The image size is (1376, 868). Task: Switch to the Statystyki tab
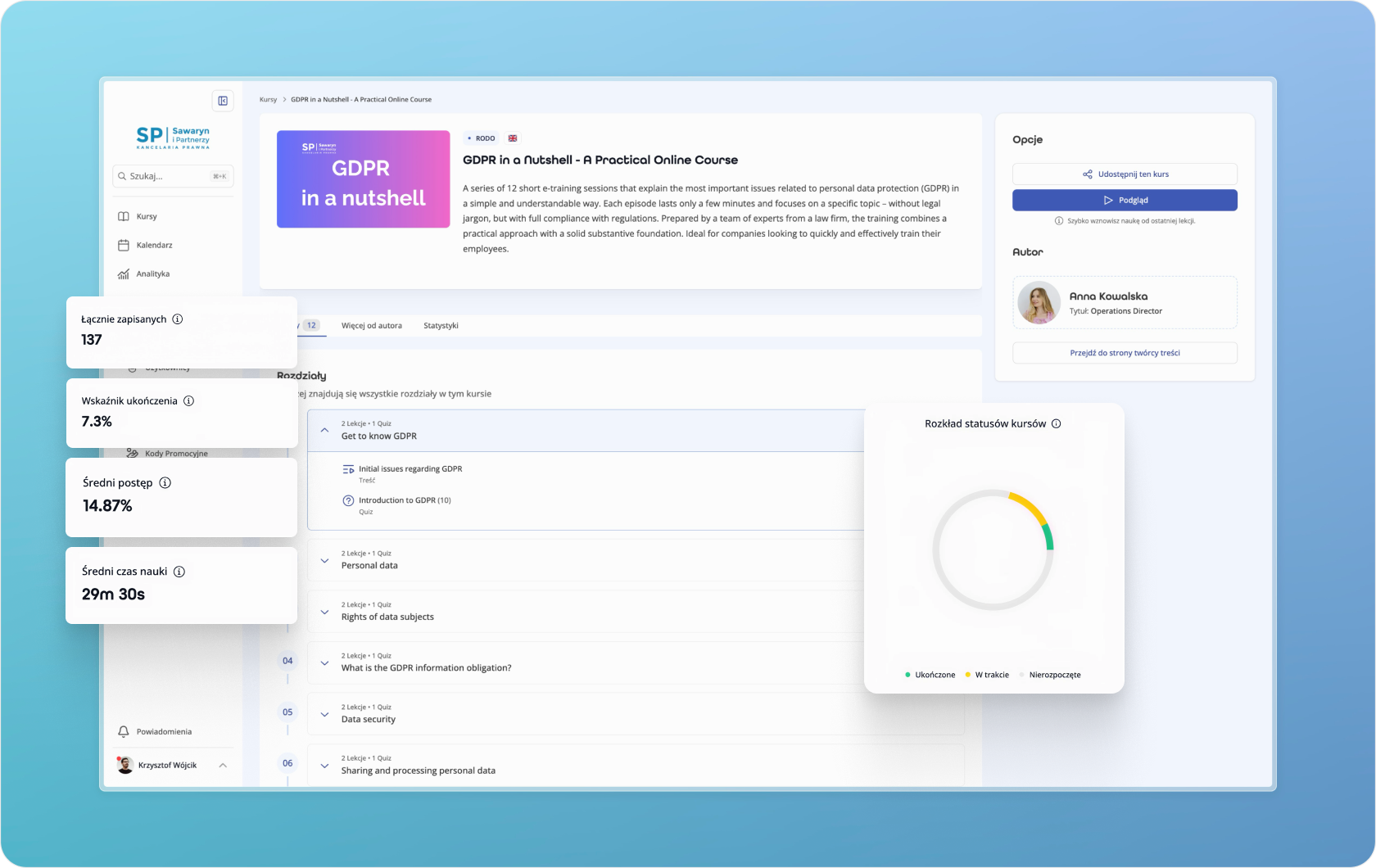(x=441, y=326)
